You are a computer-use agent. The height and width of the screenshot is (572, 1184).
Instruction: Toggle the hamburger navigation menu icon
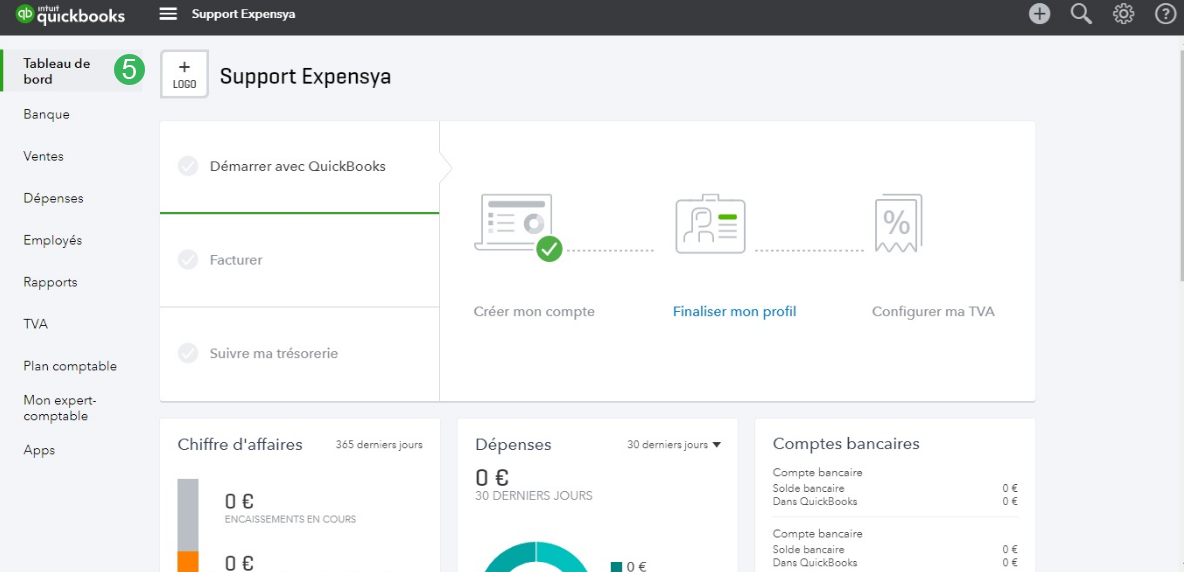coord(168,14)
